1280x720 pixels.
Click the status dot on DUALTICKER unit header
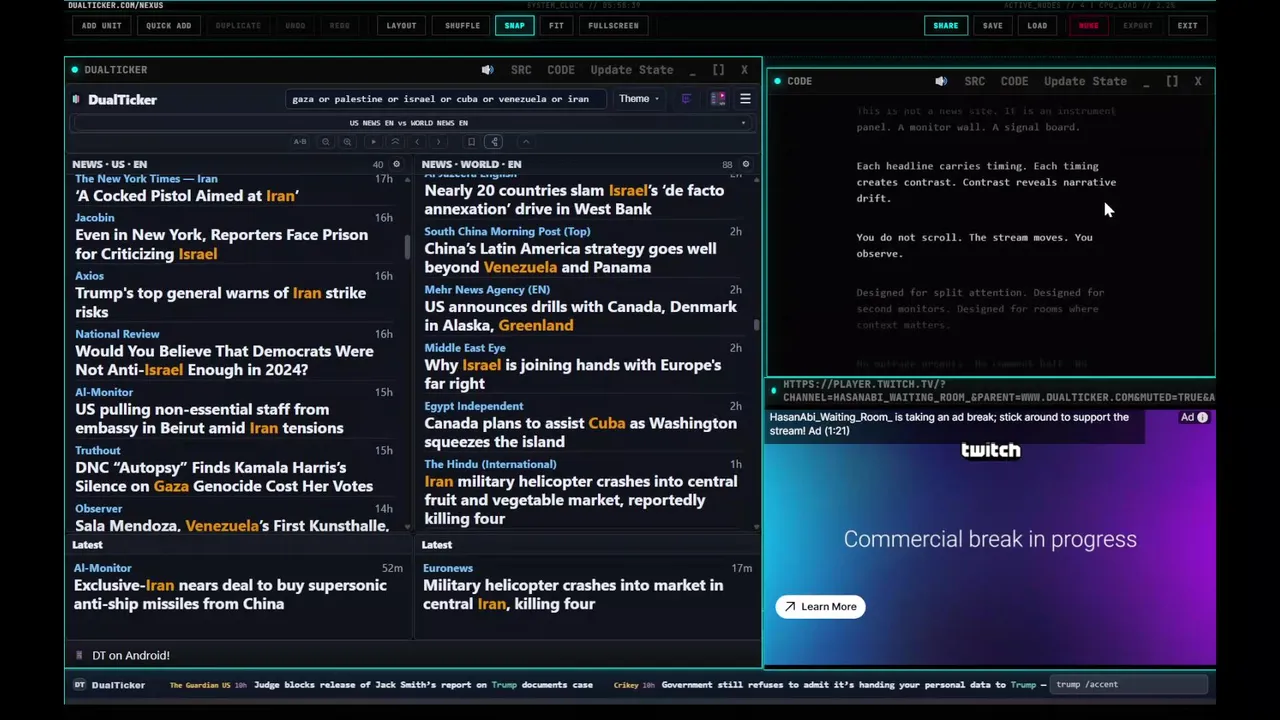pyautogui.click(x=75, y=70)
